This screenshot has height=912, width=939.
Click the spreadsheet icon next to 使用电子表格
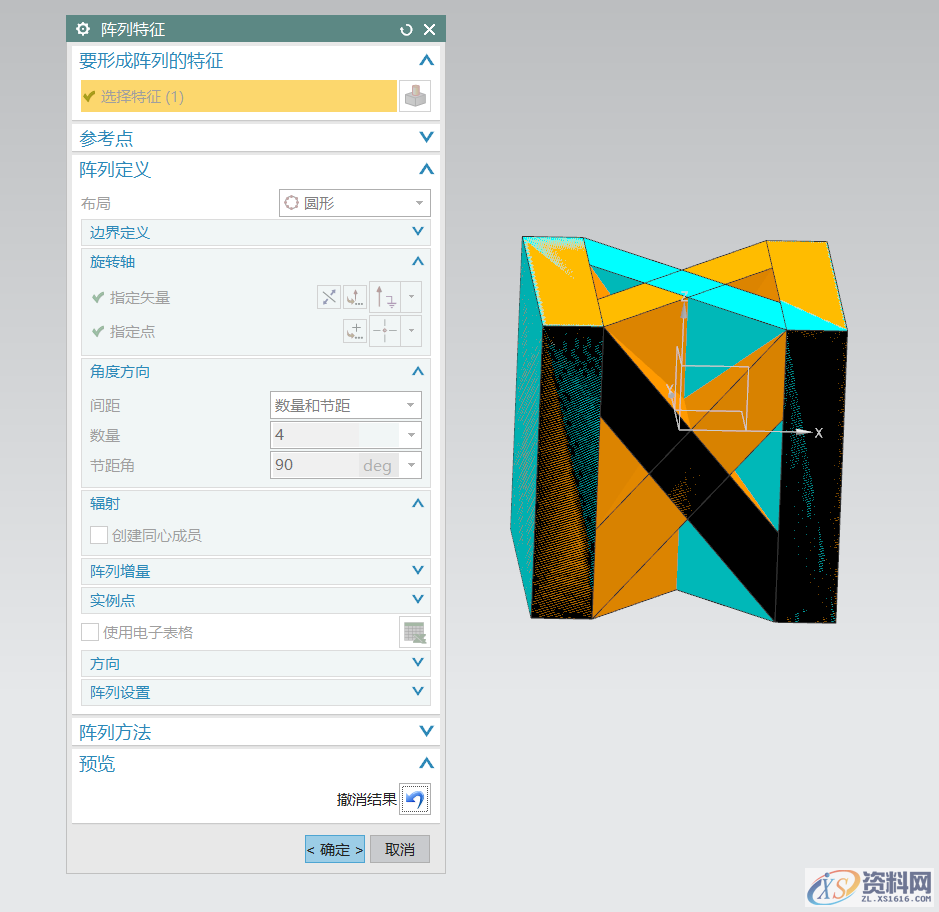[x=414, y=631]
